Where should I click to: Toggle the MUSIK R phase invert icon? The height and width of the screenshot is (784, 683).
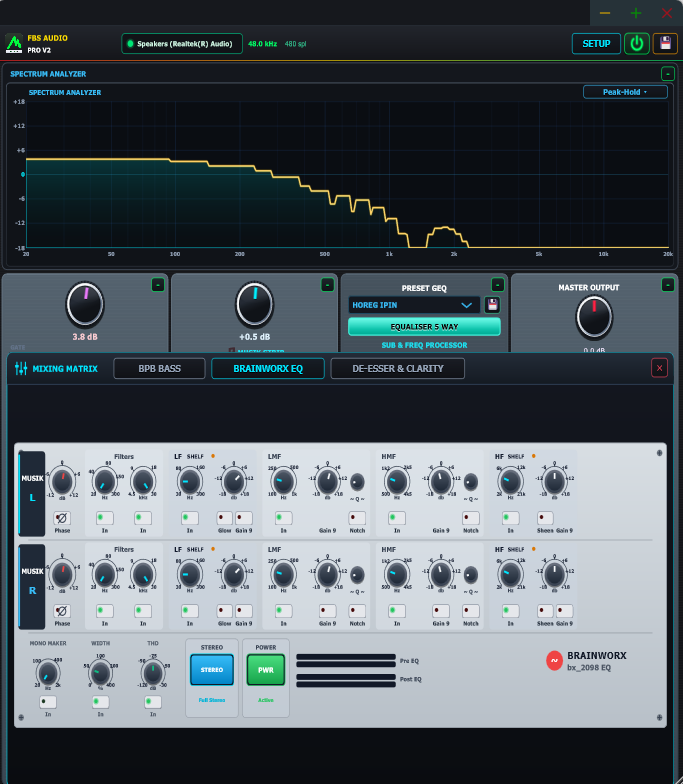pyautogui.click(x=62, y=611)
